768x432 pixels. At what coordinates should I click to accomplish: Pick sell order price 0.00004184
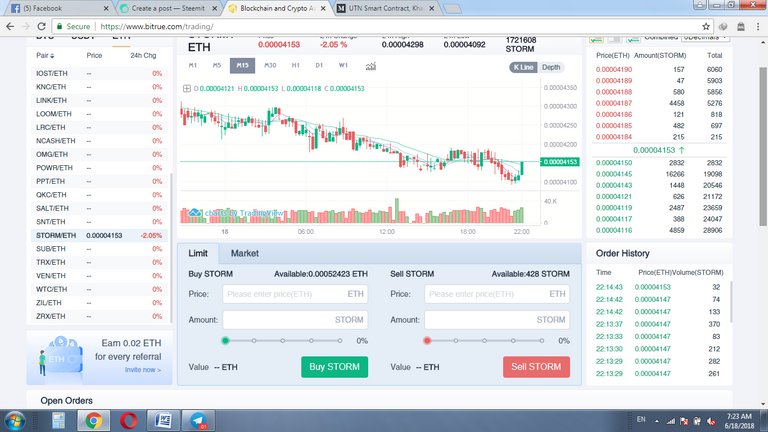614,137
